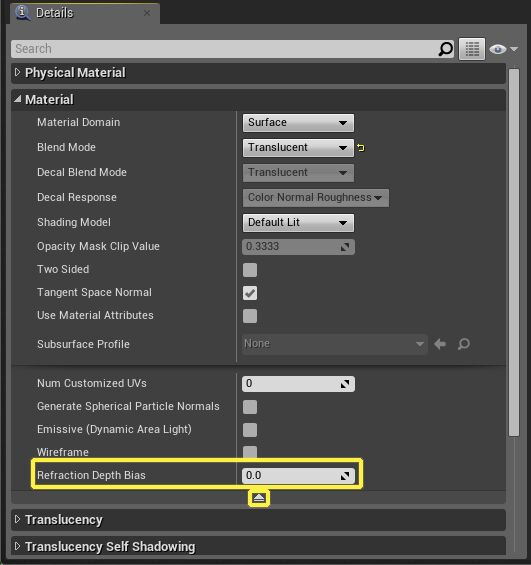The height and width of the screenshot is (565, 531).
Task: Browse to Subsurface Profile asset magnifier icon
Action: point(464,344)
